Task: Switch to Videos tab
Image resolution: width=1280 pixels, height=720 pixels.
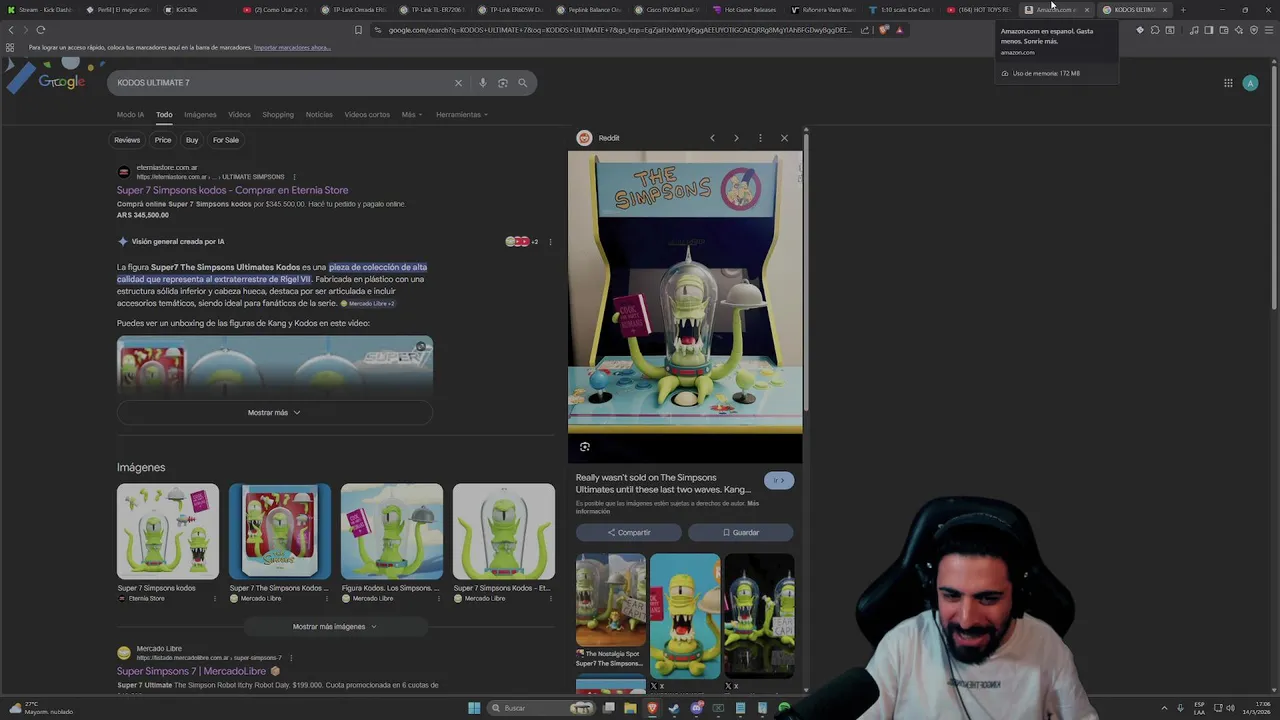Action: (239, 115)
